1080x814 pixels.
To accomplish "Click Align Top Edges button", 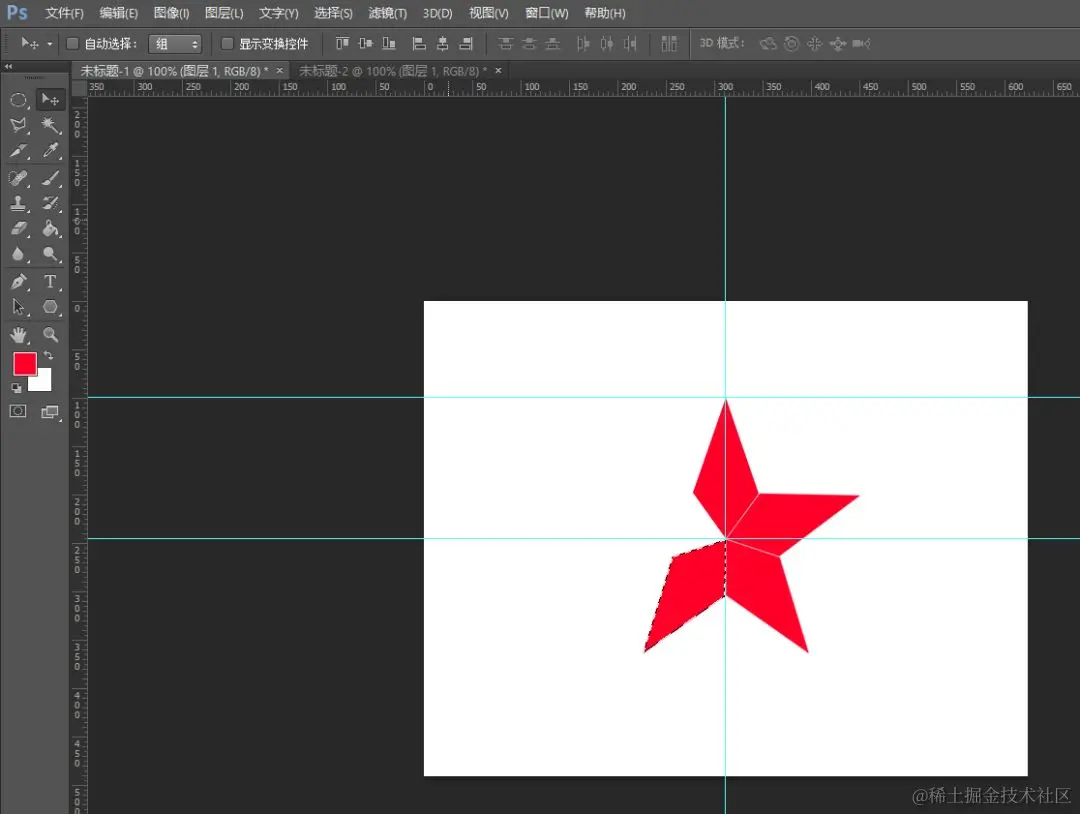I will 342,44.
